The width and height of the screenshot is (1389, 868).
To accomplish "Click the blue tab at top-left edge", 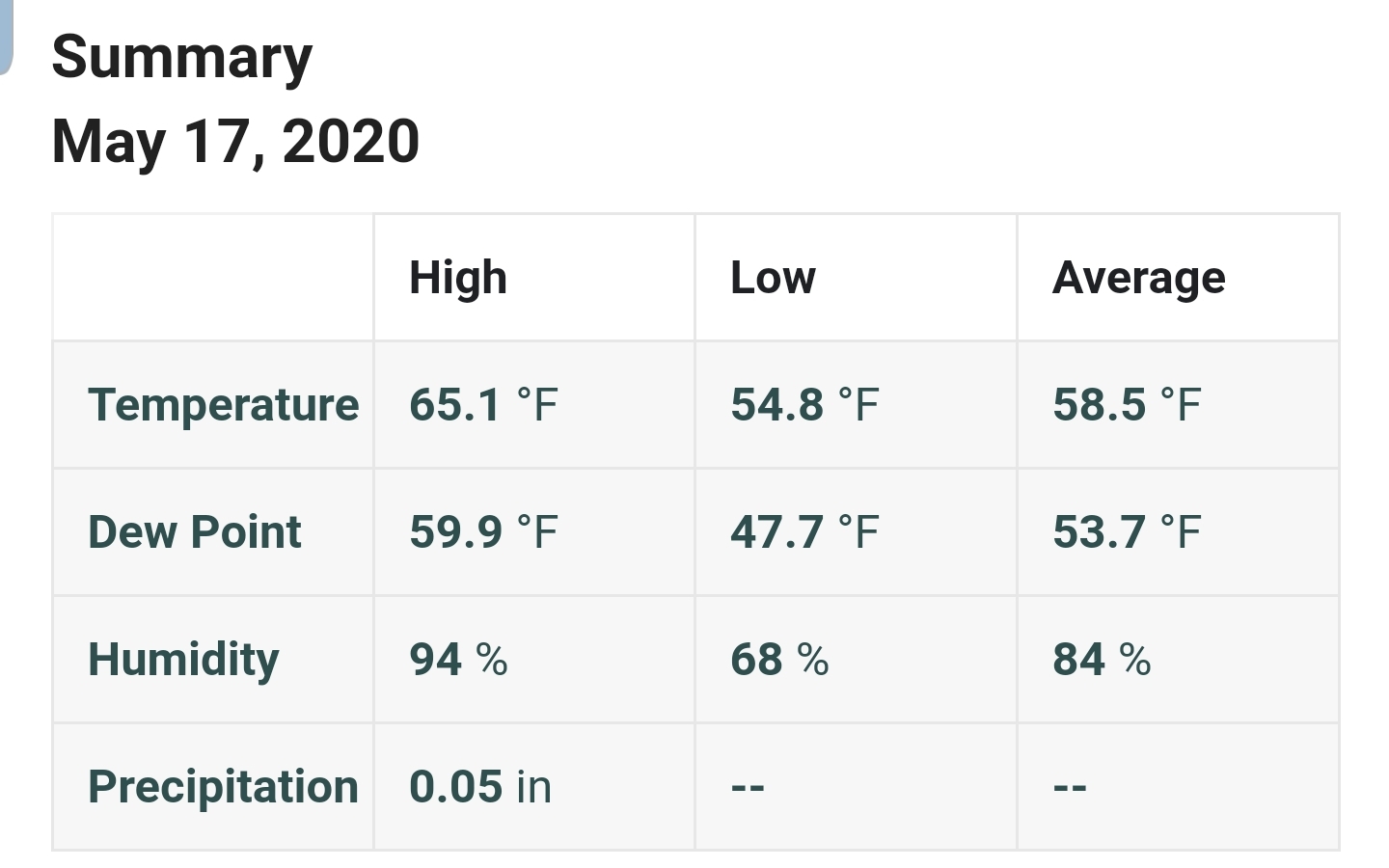I will click(6, 37).
